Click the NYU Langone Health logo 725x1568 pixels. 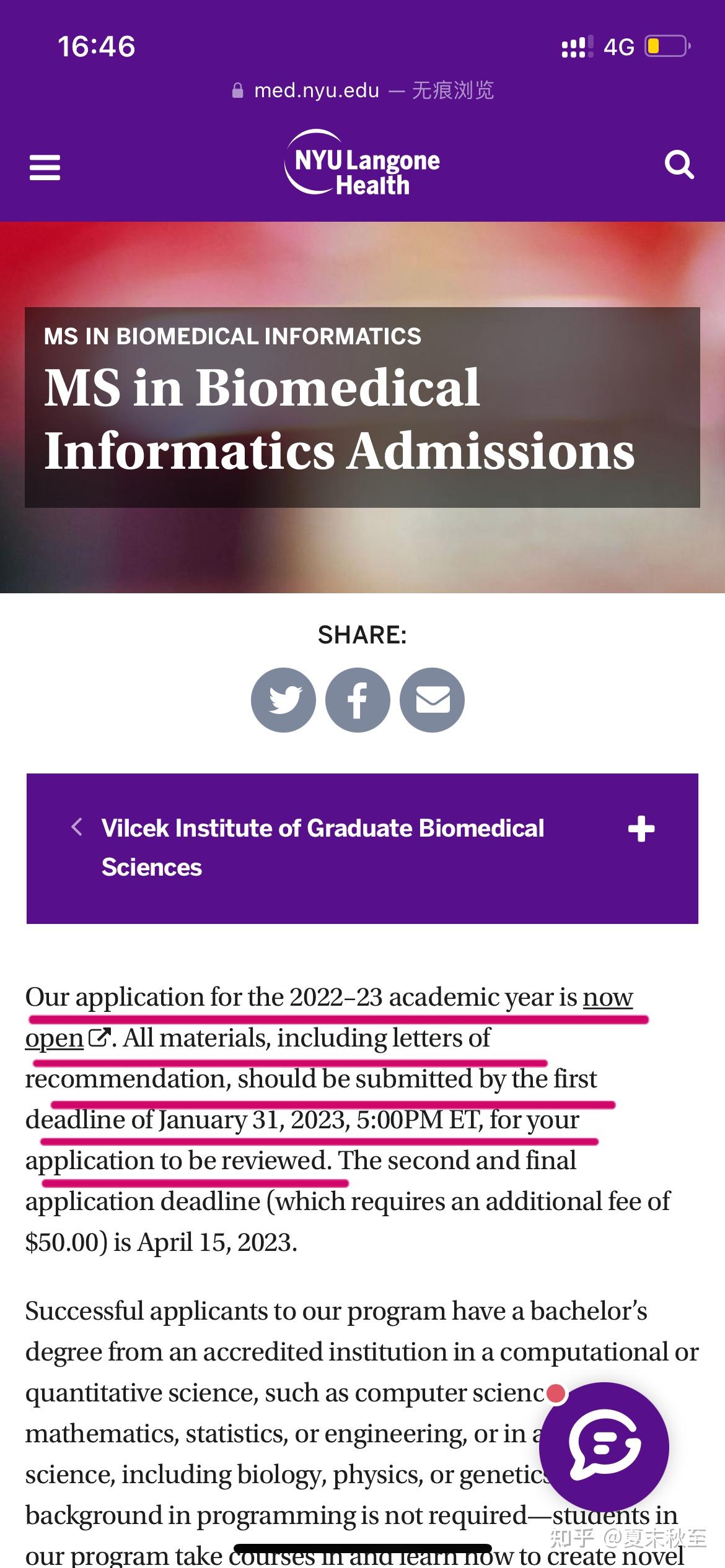[x=362, y=163]
